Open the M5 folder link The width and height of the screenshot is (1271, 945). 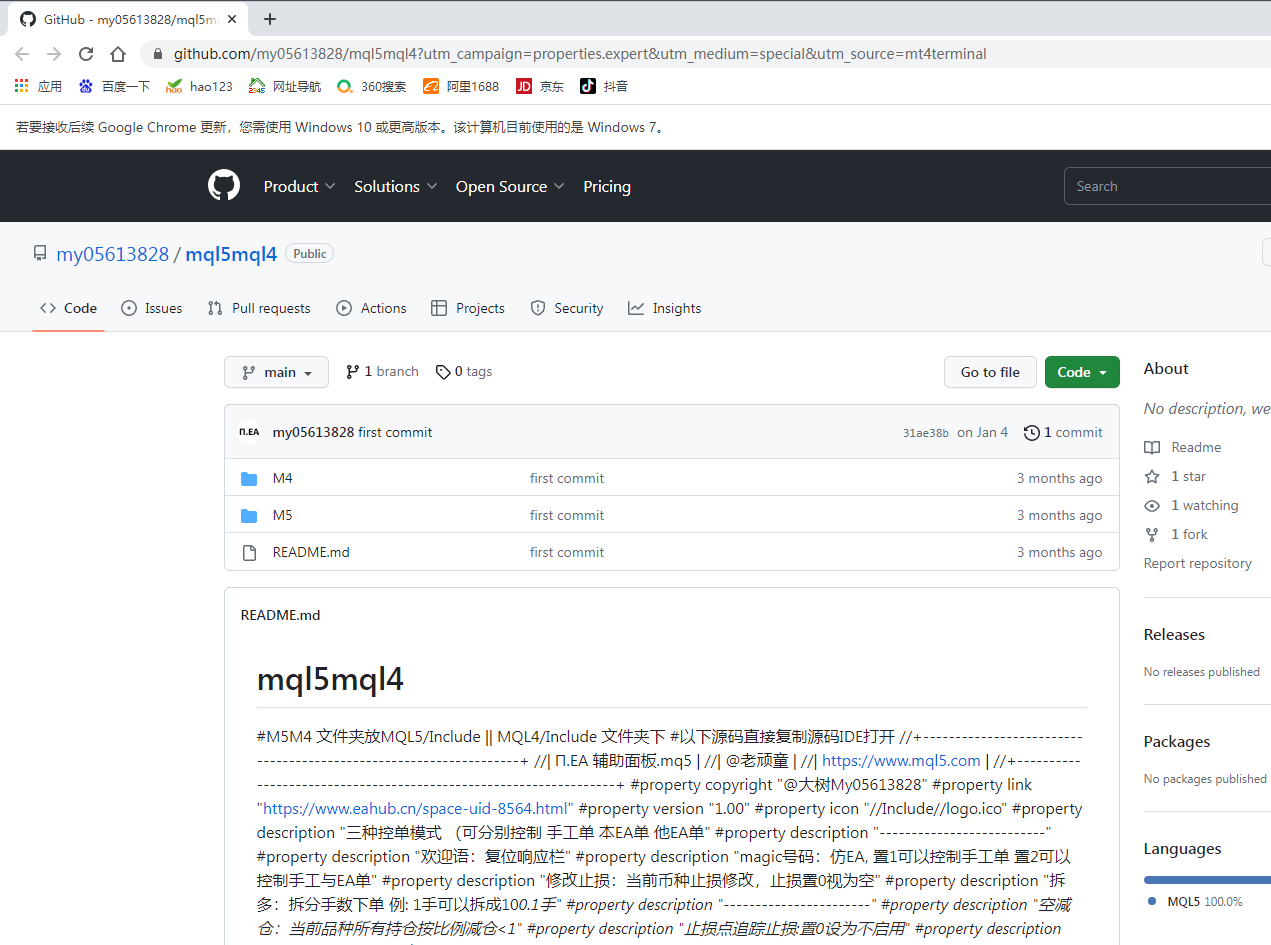point(282,515)
